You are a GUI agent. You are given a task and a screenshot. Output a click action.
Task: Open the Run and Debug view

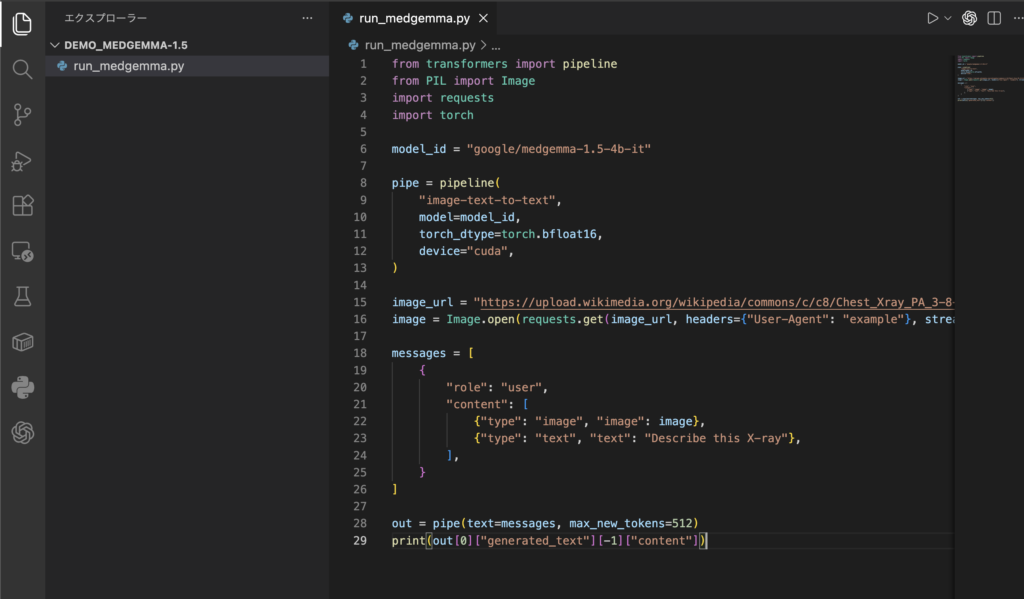(22, 161)
